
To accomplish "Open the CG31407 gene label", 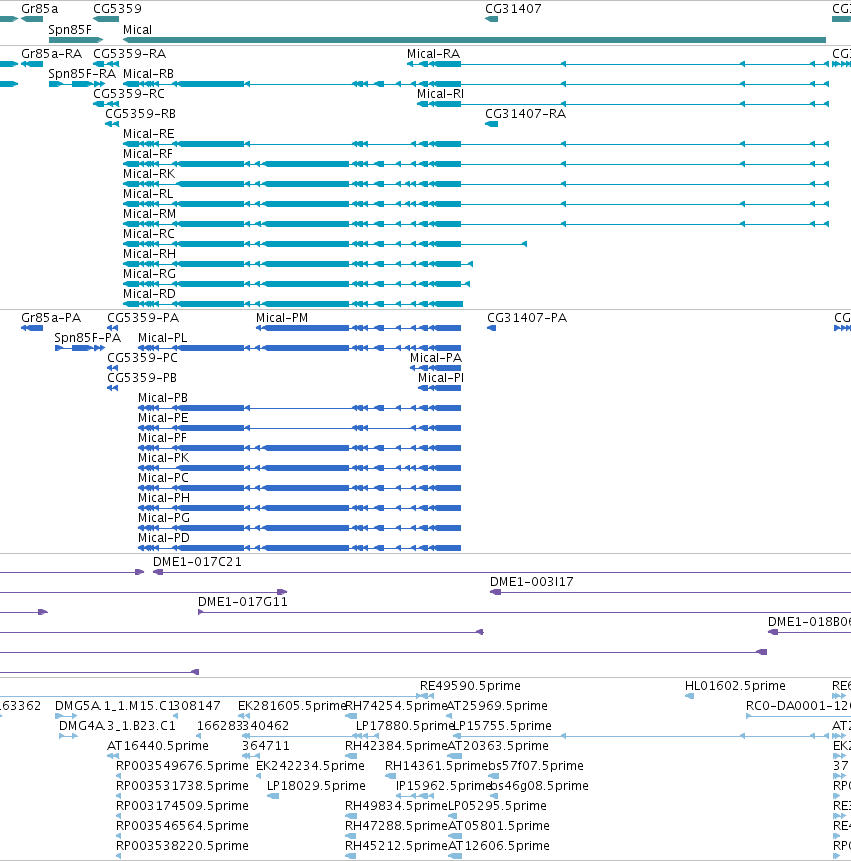I will 513,9.
